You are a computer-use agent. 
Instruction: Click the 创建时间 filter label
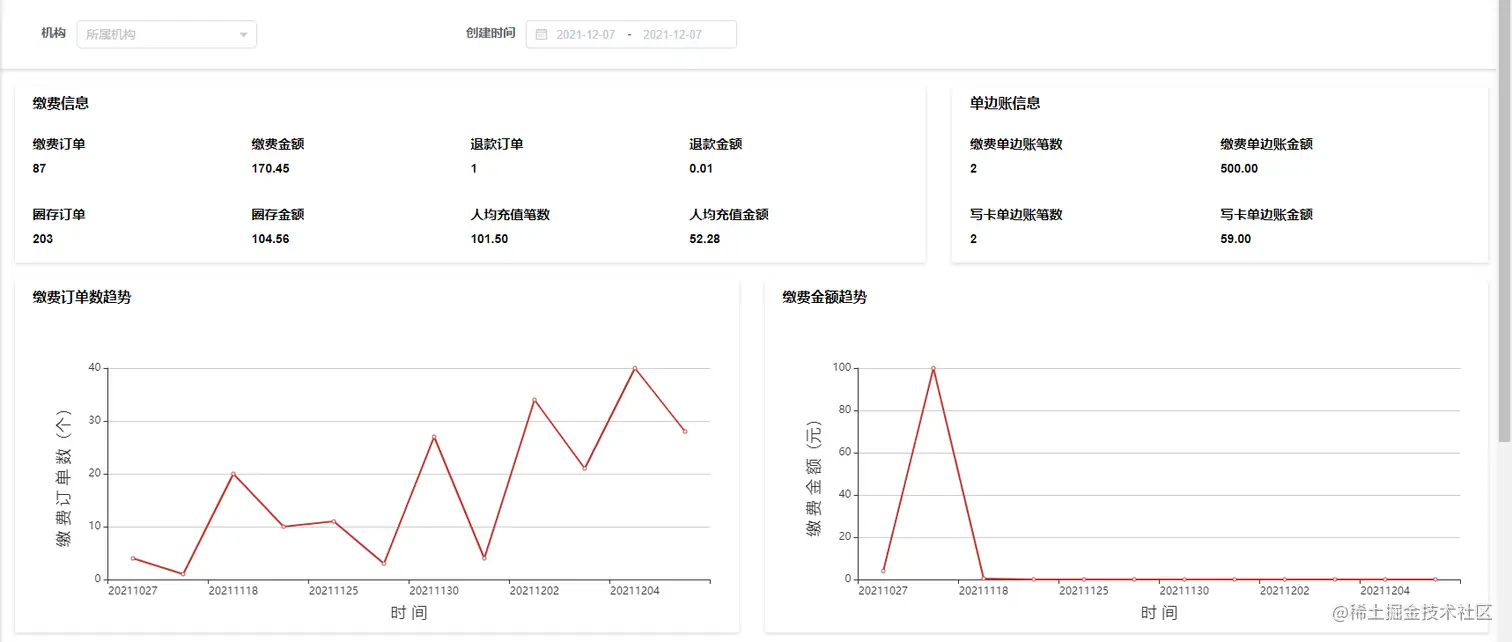click(490, 33)
